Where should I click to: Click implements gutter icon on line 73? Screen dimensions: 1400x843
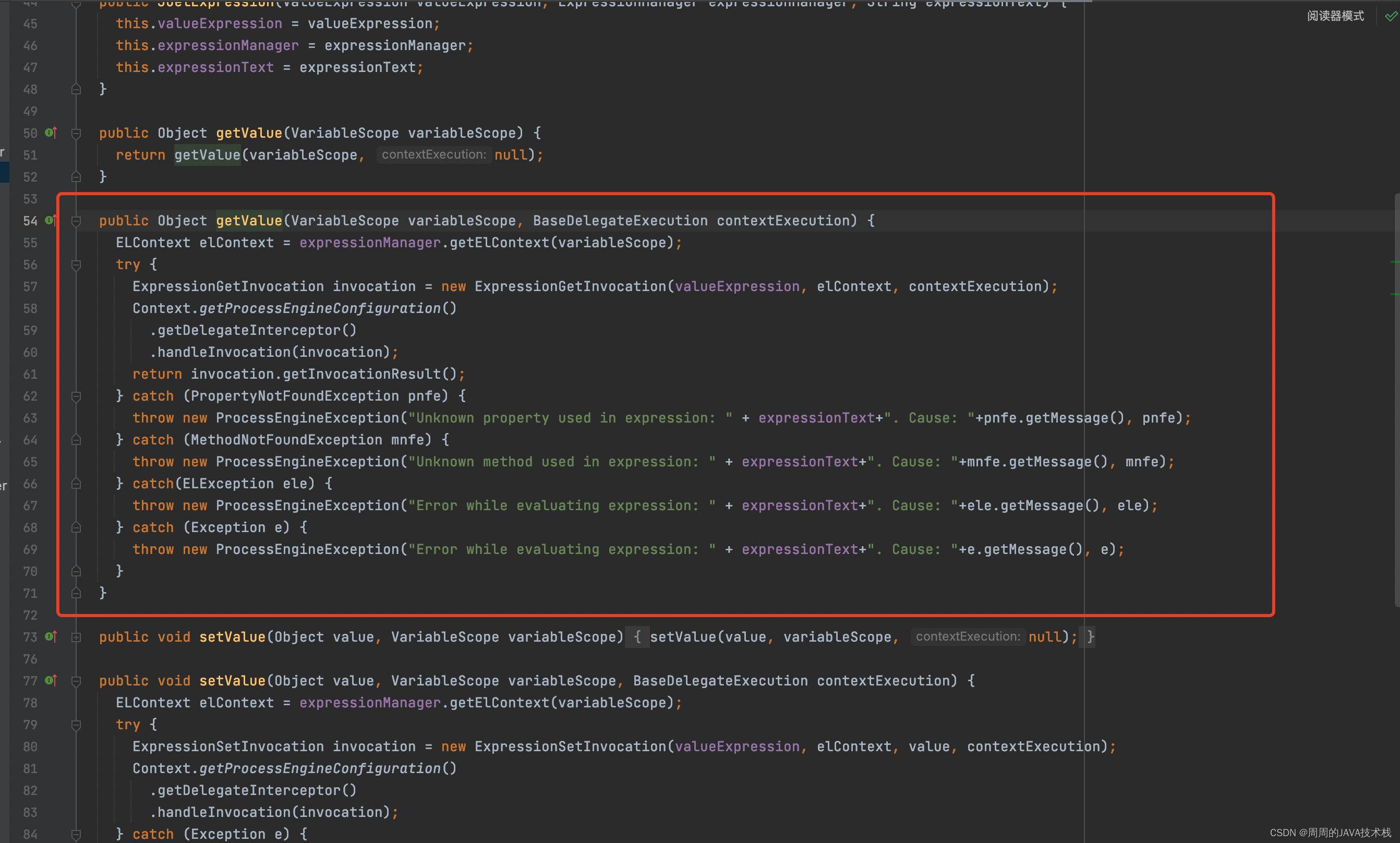[51, 637]
